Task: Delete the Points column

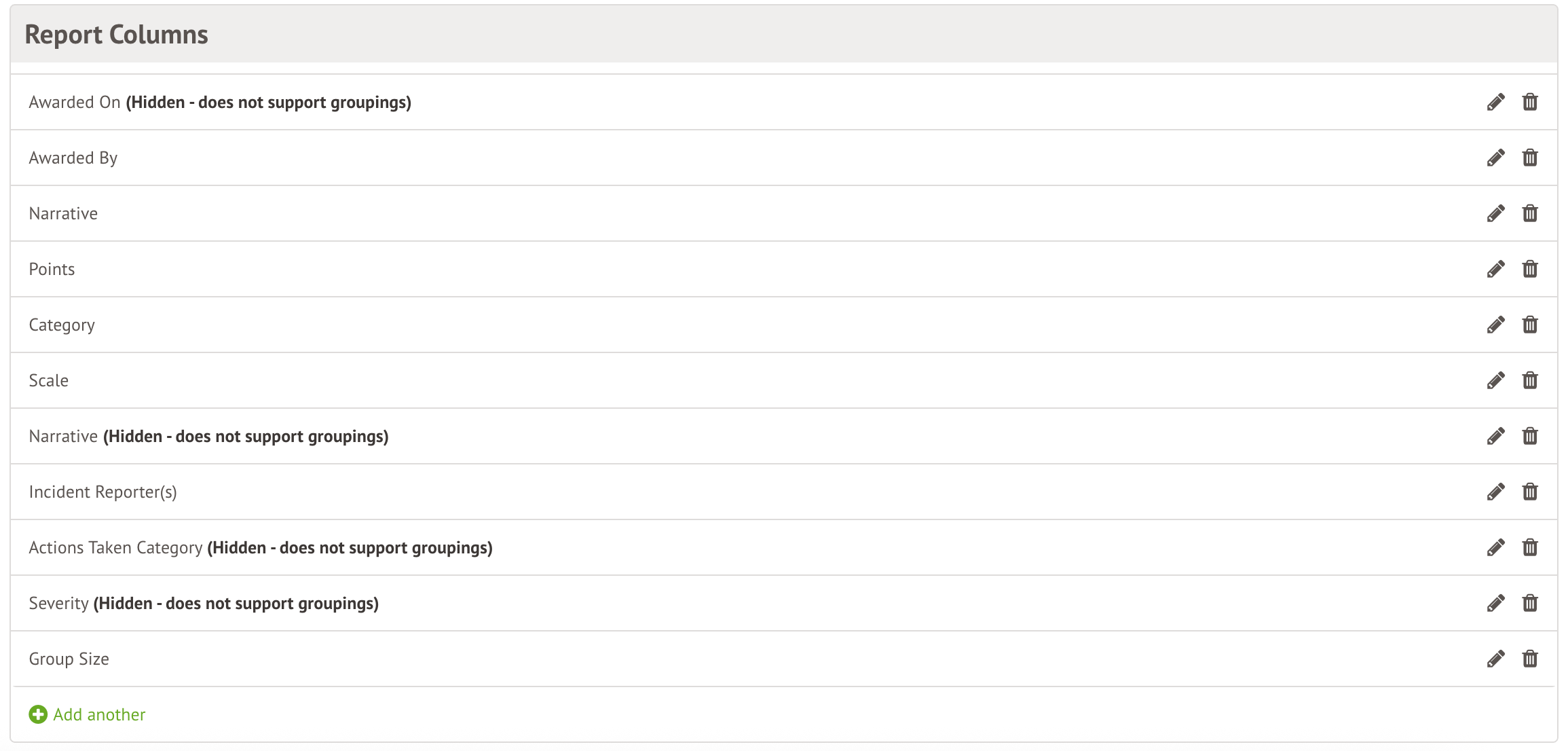Action: tap(1530, 270)
